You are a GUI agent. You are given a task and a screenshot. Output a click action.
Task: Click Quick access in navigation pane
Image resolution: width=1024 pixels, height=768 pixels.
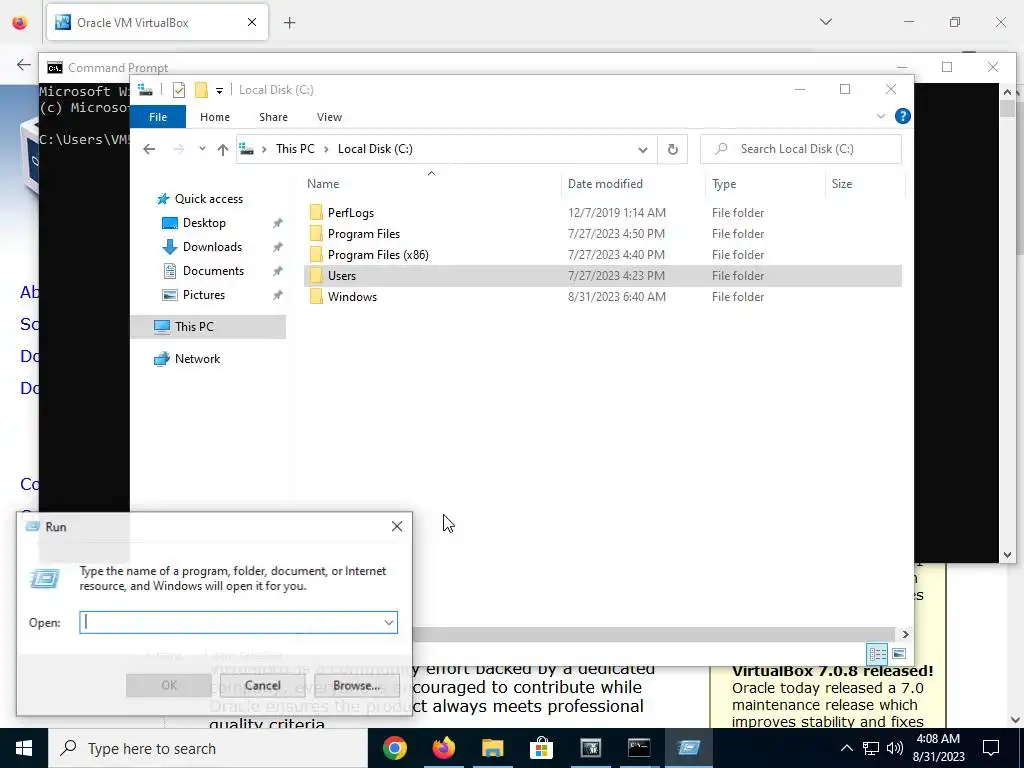208,199
